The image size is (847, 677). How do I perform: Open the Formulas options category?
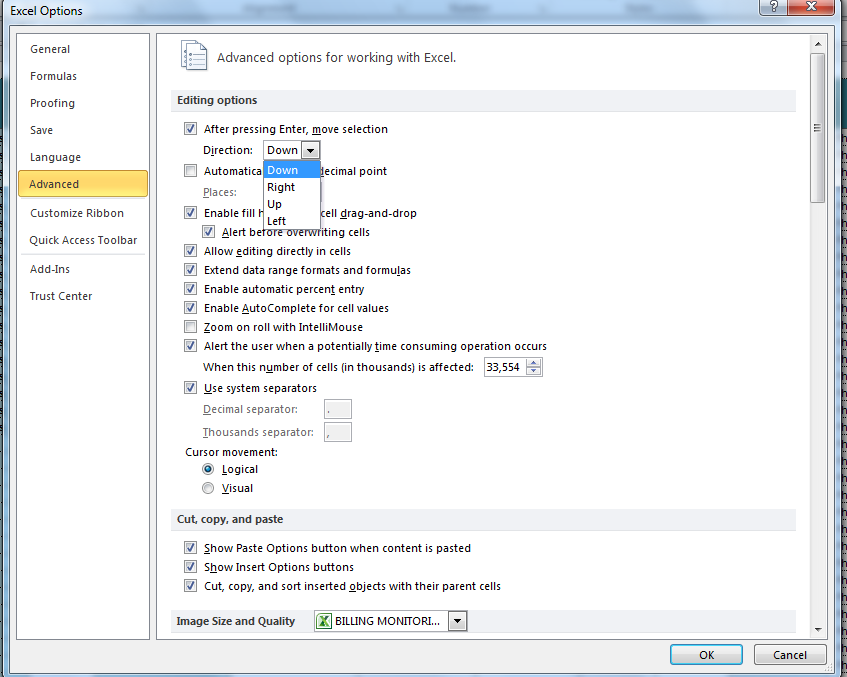coord(83,76)
